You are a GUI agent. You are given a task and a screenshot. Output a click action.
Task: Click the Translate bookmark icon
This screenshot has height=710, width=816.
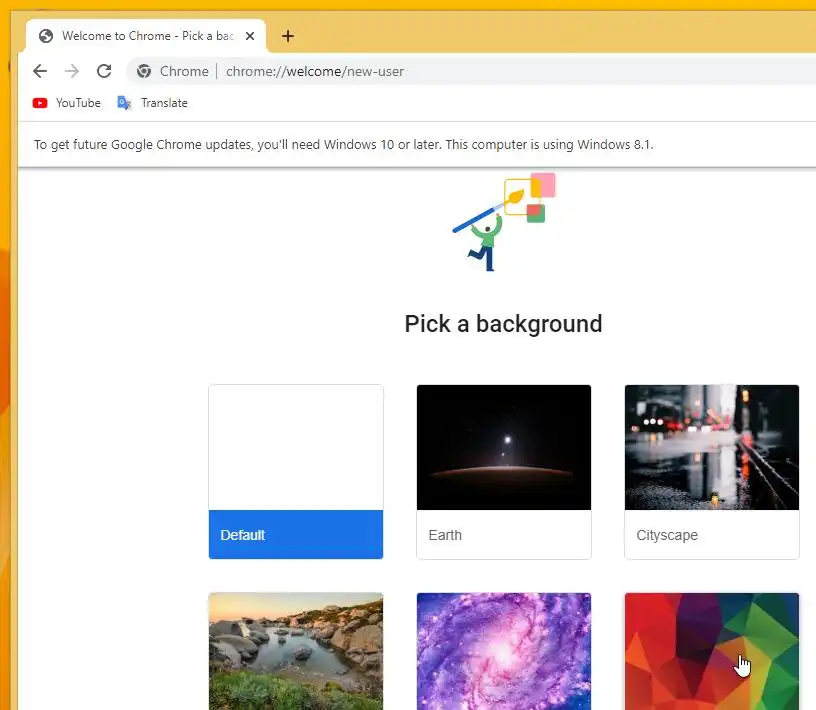pos(124,103)
